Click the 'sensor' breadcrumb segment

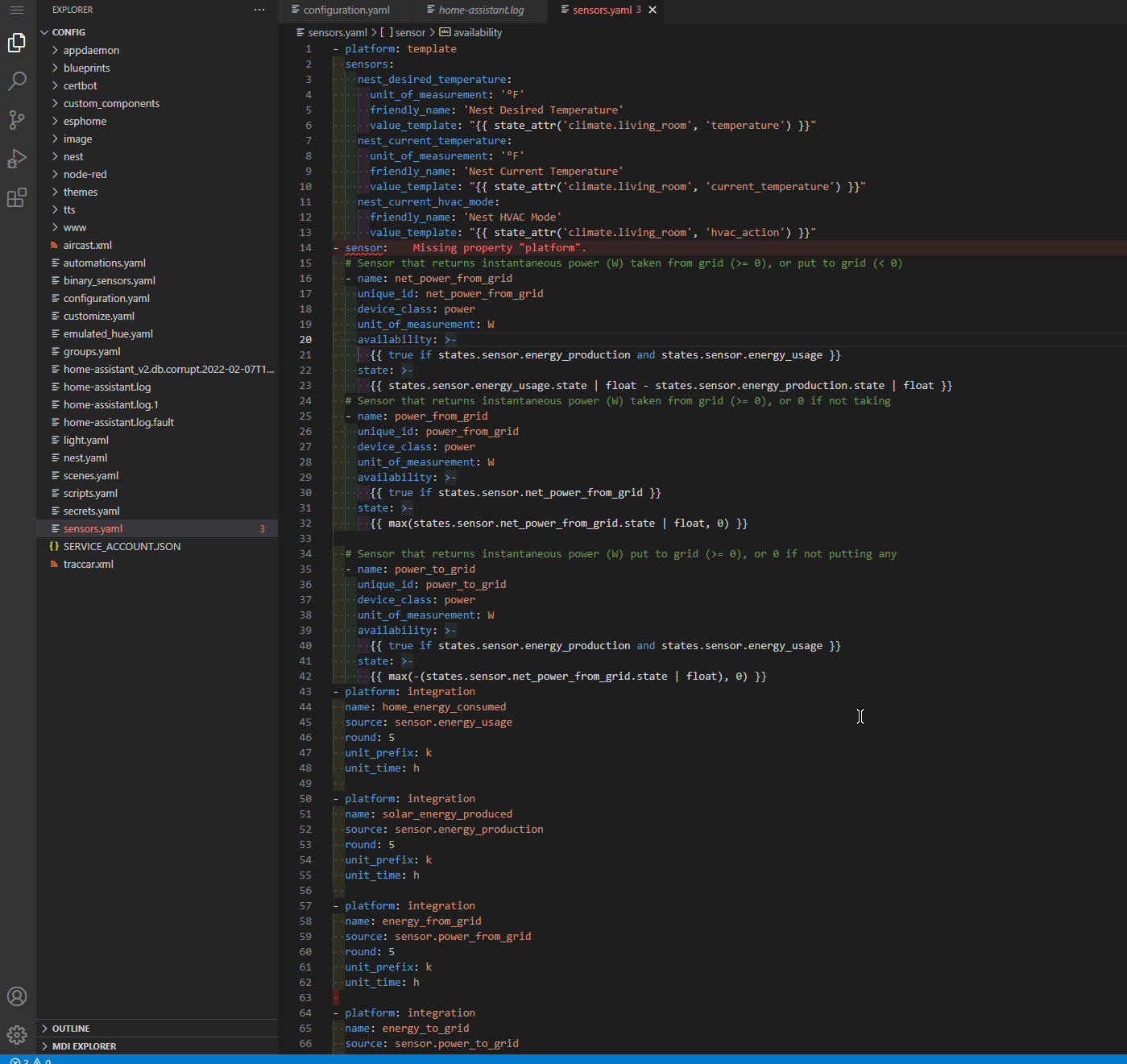(403, 33)
